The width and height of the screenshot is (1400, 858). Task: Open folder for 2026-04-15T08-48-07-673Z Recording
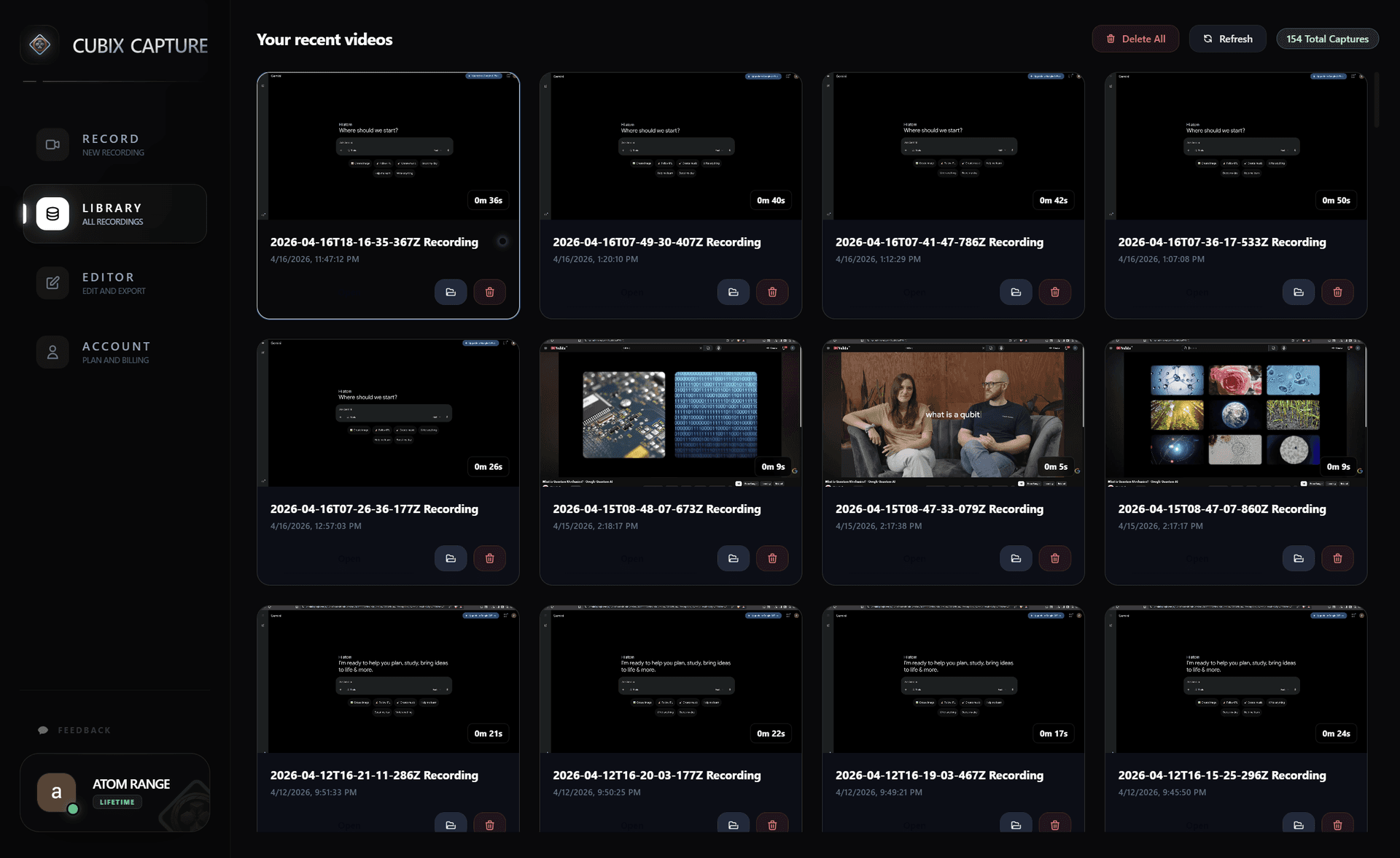pyautogui.click(x=733, y=558)
